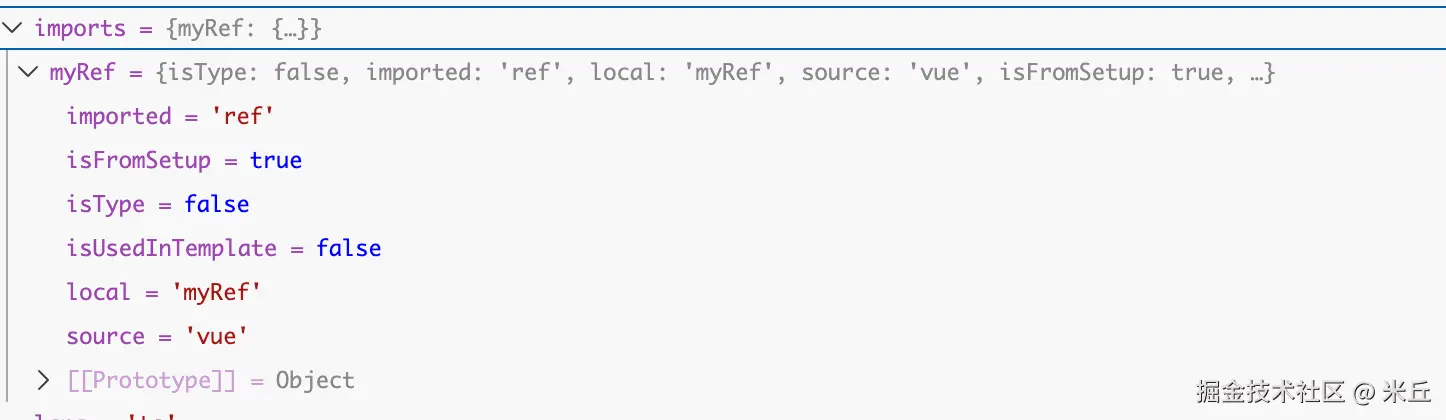Click the true value of isFromSetup
This screenshot has width=1446, height=420.
[x=276, y=160]
